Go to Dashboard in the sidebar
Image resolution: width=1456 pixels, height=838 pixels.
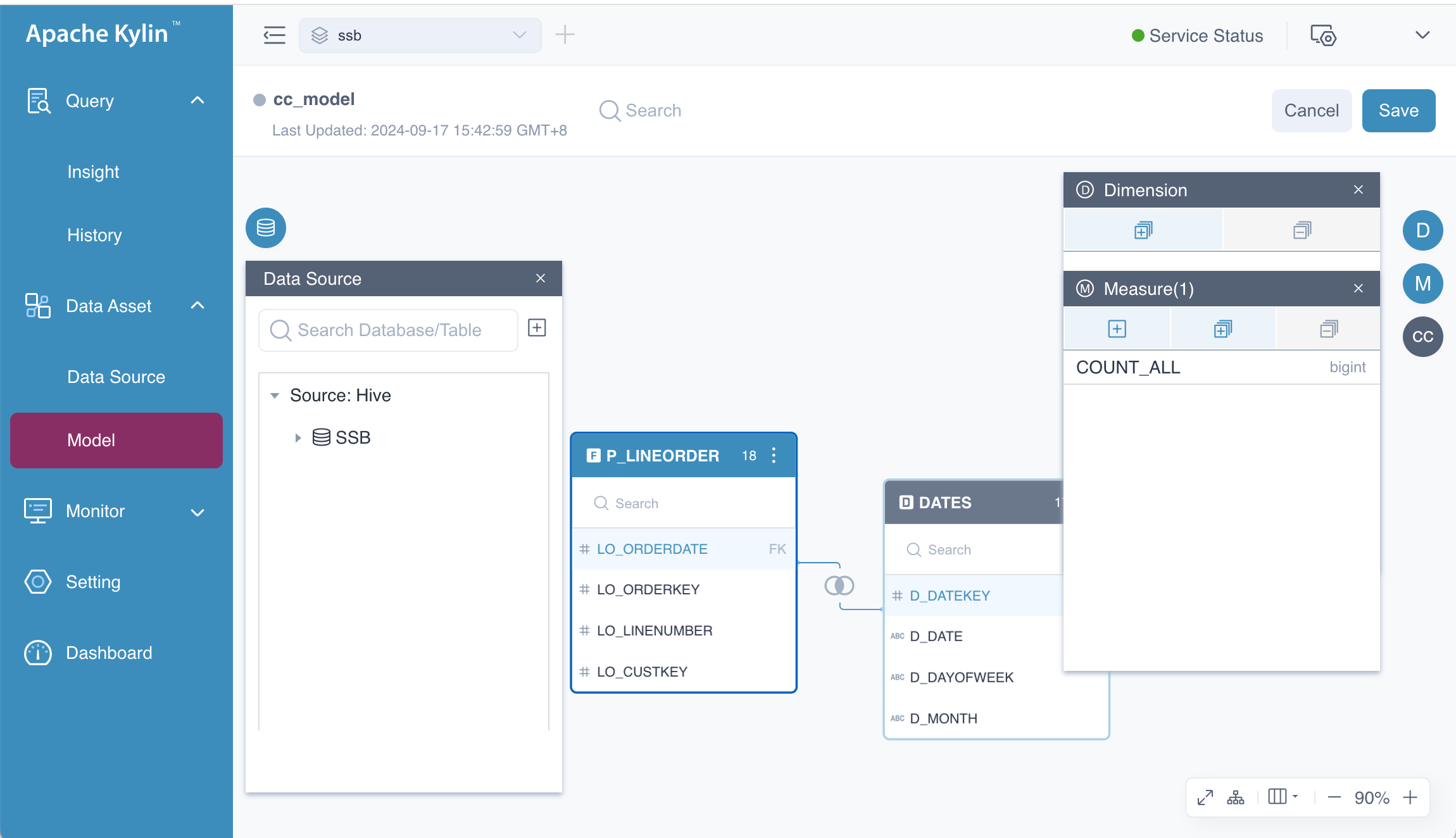109,653
